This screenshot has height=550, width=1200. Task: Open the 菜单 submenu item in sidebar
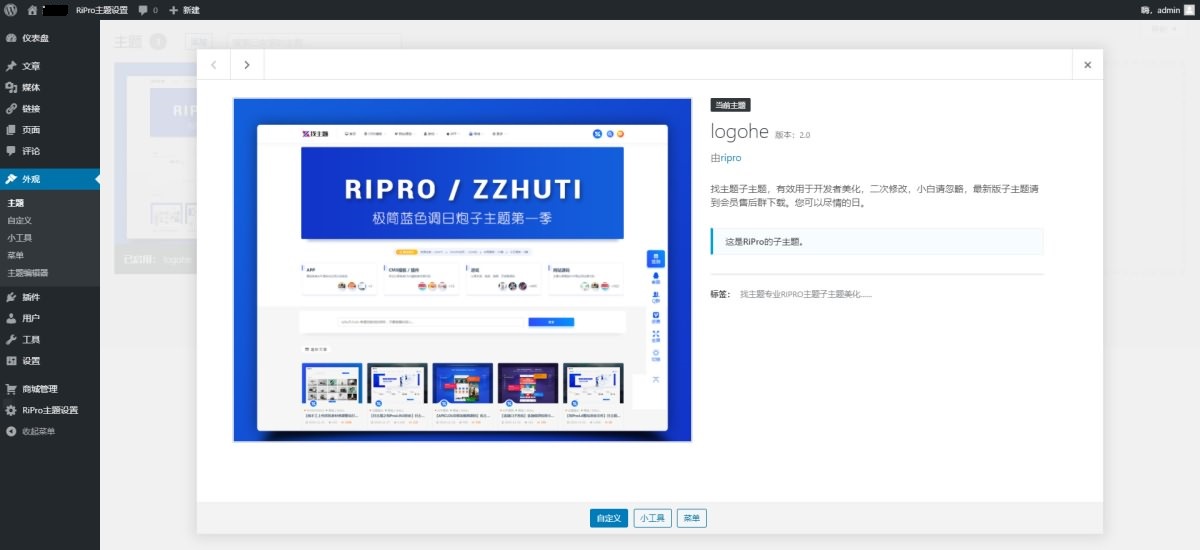coord(15,255)
